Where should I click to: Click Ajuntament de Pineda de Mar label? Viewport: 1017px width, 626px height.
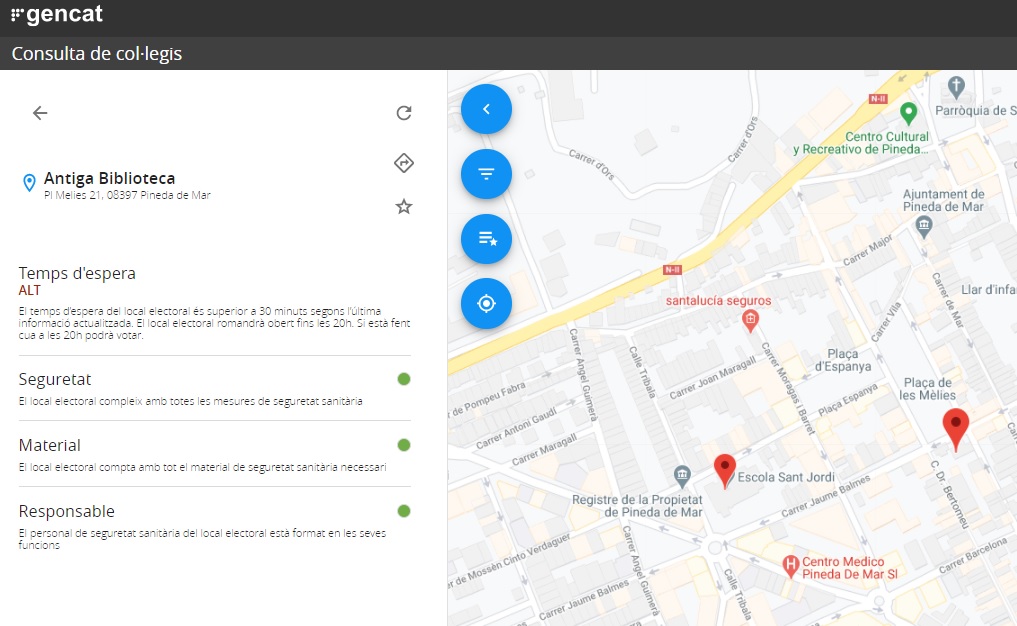944,200
